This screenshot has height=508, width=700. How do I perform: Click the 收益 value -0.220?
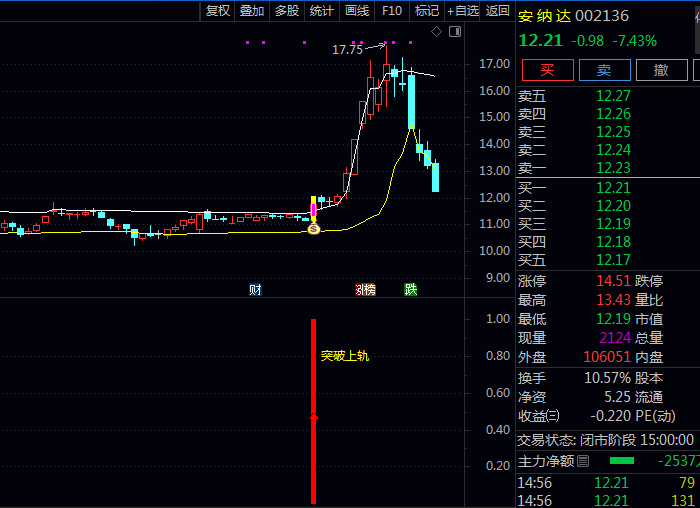[x=610, y=416]
